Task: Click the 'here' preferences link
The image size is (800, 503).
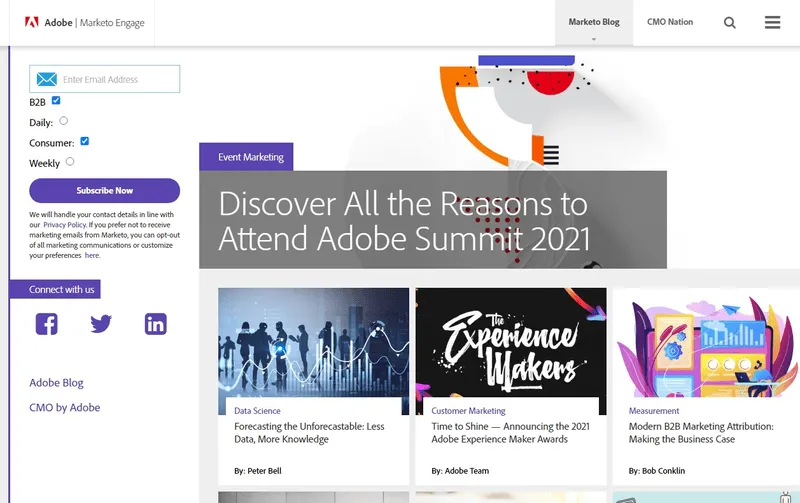Action: (x=92, y=256)
